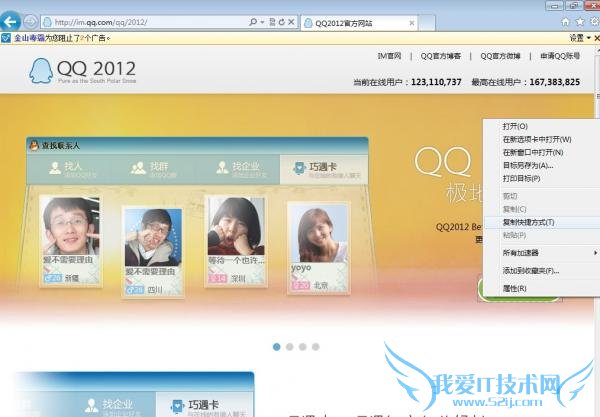This screenshot has height=417, width=600.
Task: Click the QQ penguin logo
Action: coord(41,71)
